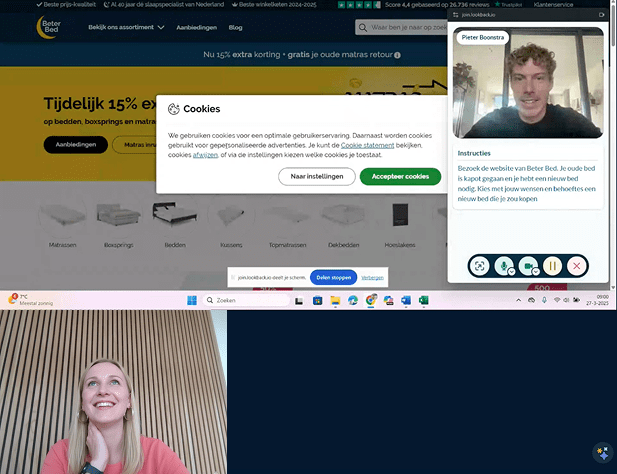This screenshot has width=617, height=474.
Task: Open Microsoft Word from the taskbar
Action: click(406, 301)
